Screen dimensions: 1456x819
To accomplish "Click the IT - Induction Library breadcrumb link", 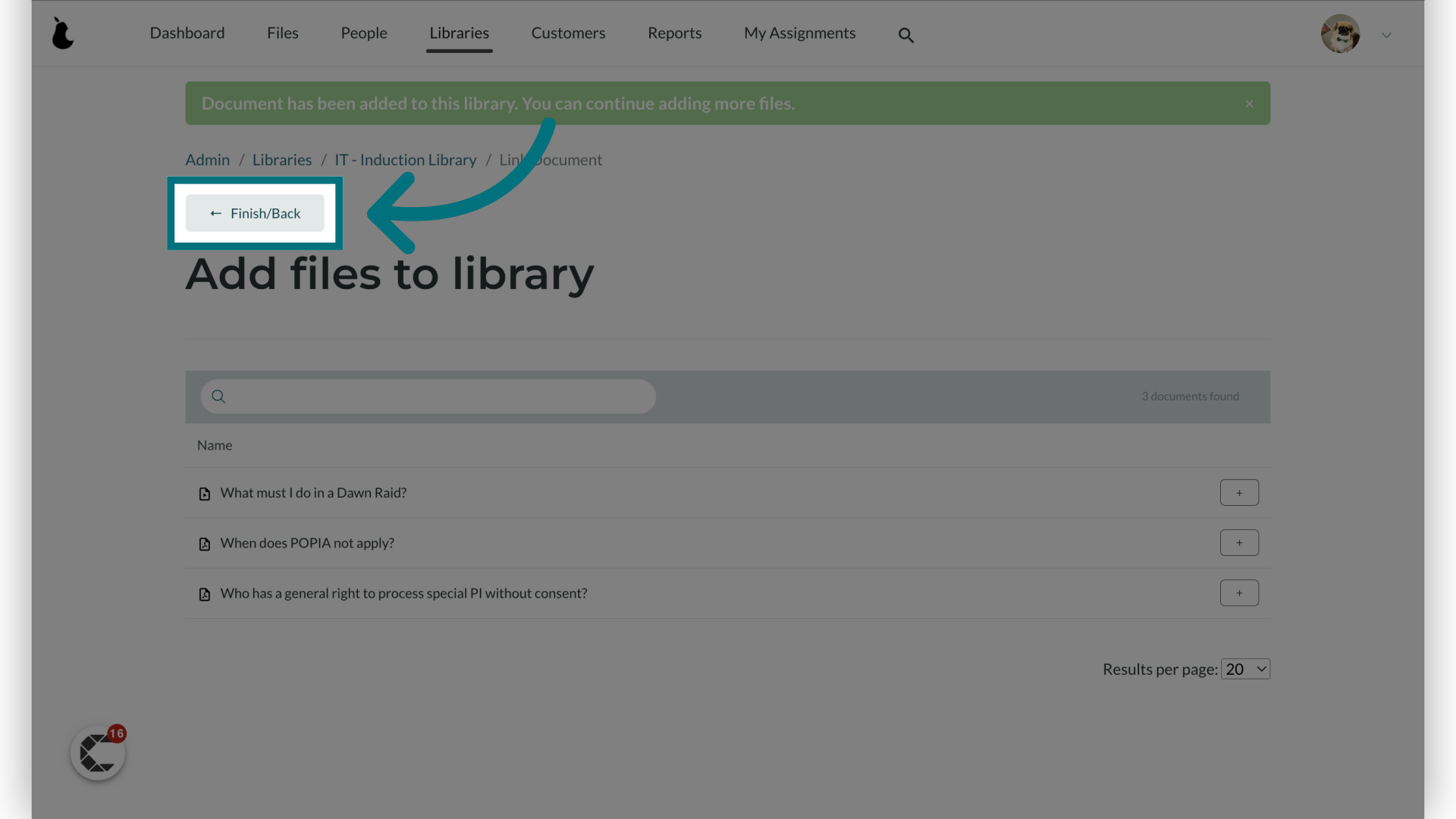I will pyautogui.click(x=405, y=159).
